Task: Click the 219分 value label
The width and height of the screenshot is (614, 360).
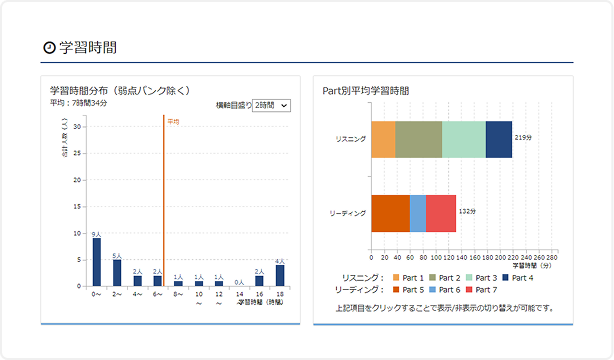Action: pos(523,137)
